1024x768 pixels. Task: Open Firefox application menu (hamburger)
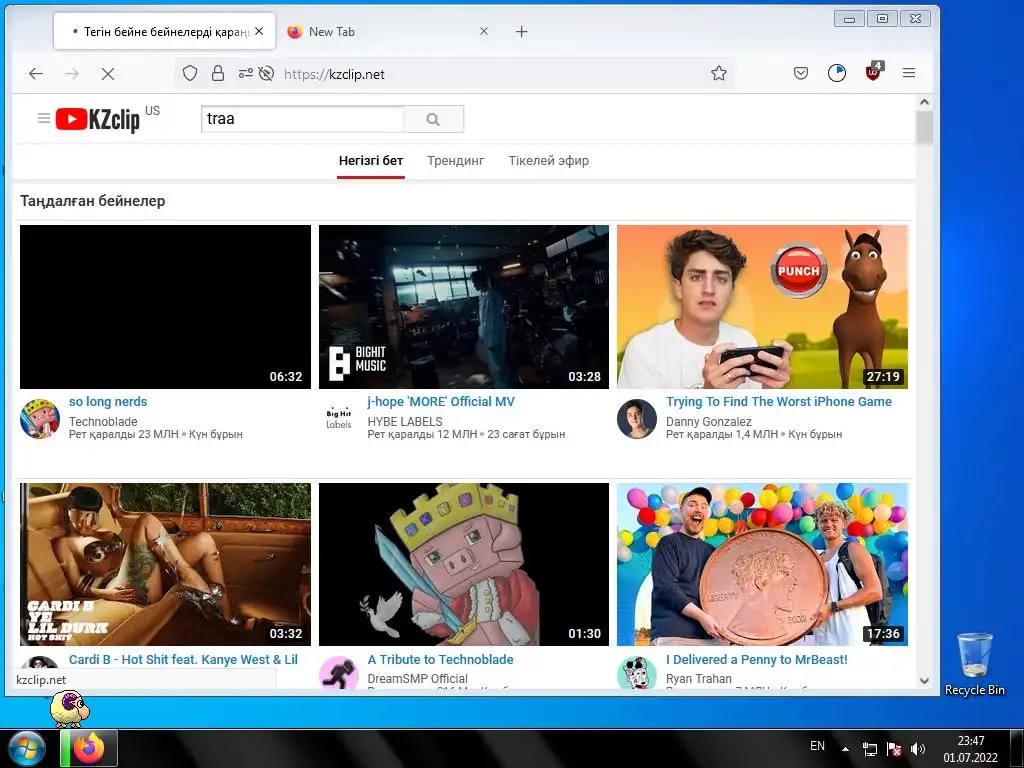(x=908, y=73)
